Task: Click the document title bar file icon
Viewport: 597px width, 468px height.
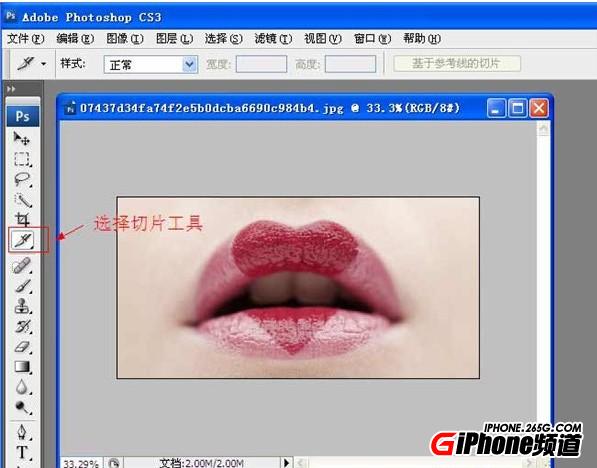Action: (70, 108)
